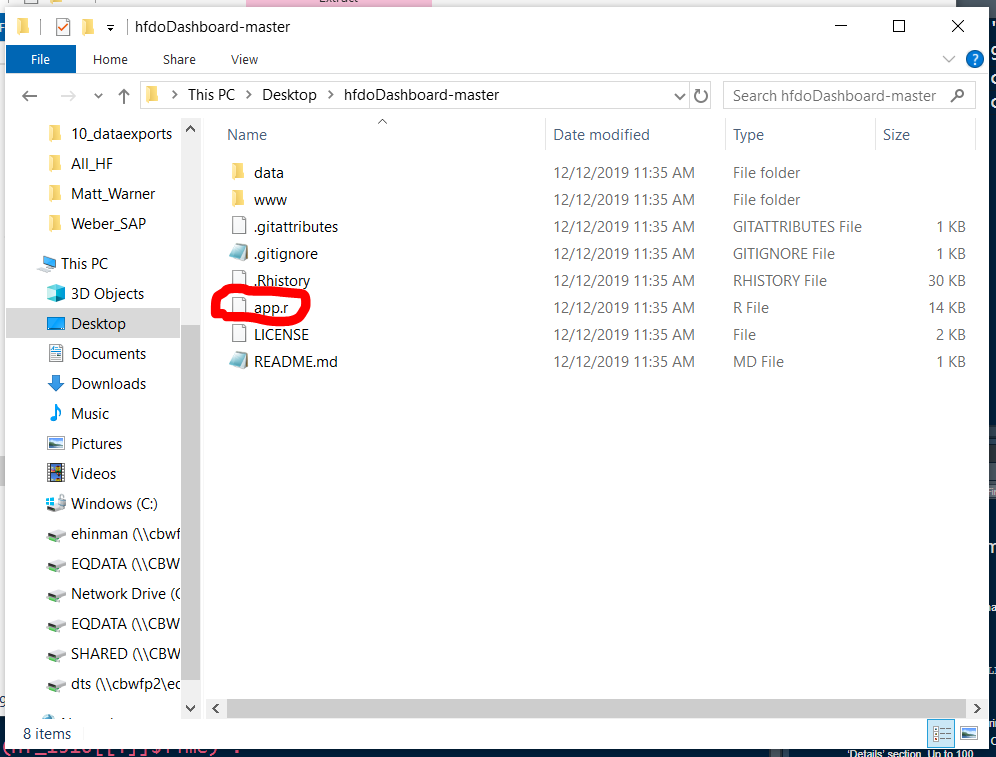
Task: Switch to large icons view
Action: click(967, 733)
